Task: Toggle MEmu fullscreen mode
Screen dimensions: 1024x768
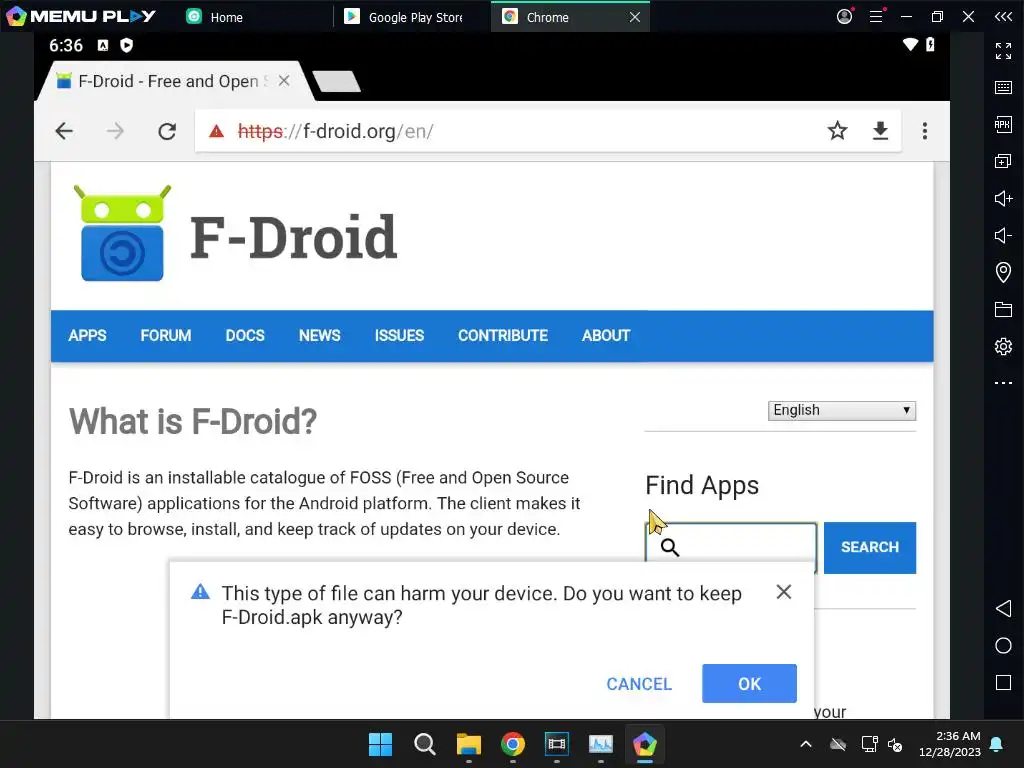Action: click(1003, 50)
